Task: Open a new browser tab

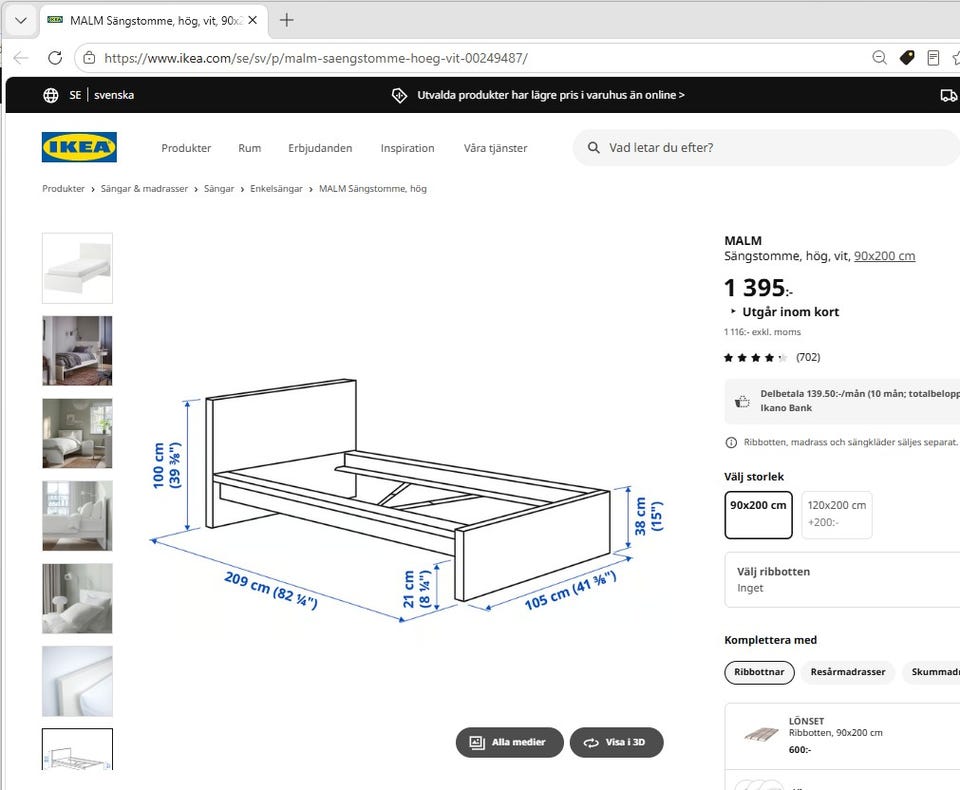Action: pos(287,20)
